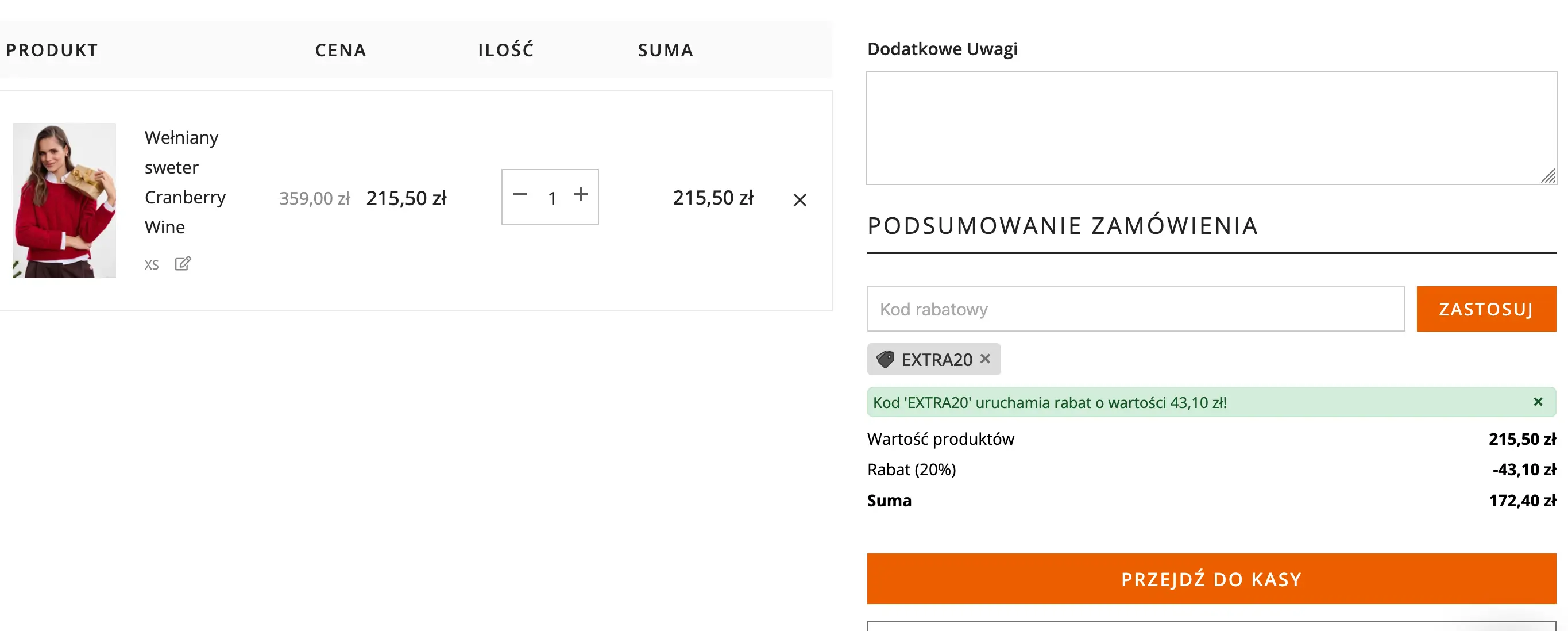Dismiss the green discount notification

coord(1538,402)
